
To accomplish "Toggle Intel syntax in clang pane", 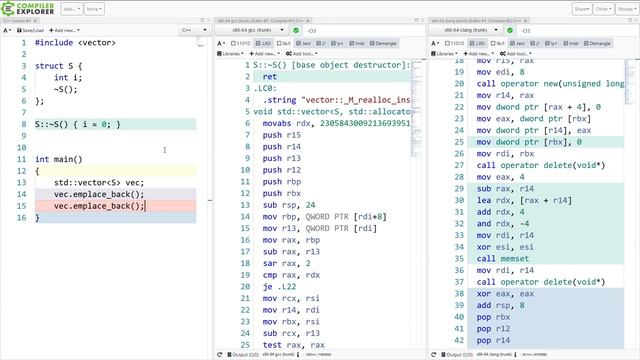I will [571, 43].
